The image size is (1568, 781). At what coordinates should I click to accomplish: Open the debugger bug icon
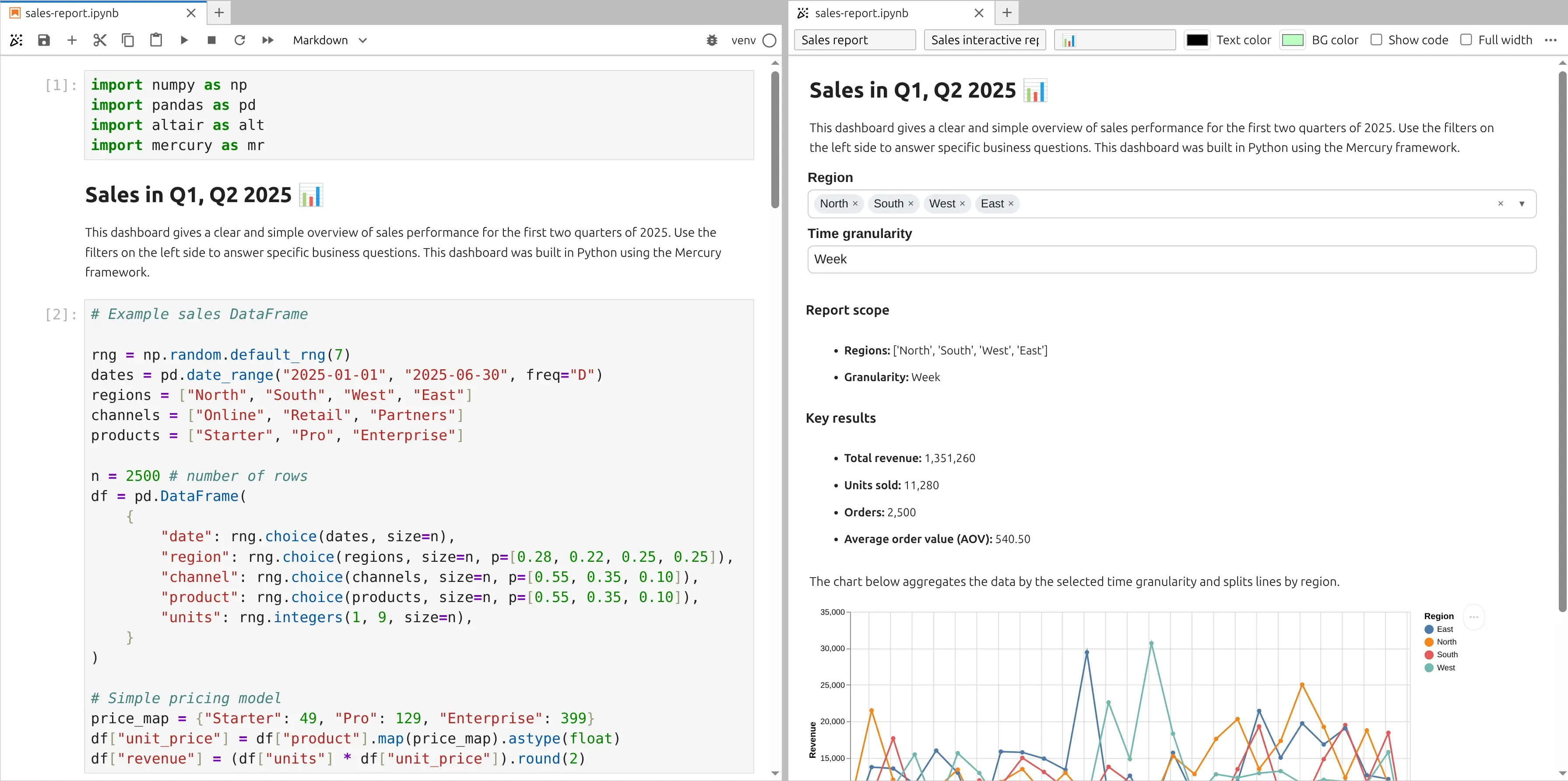[x=712, y=40]
